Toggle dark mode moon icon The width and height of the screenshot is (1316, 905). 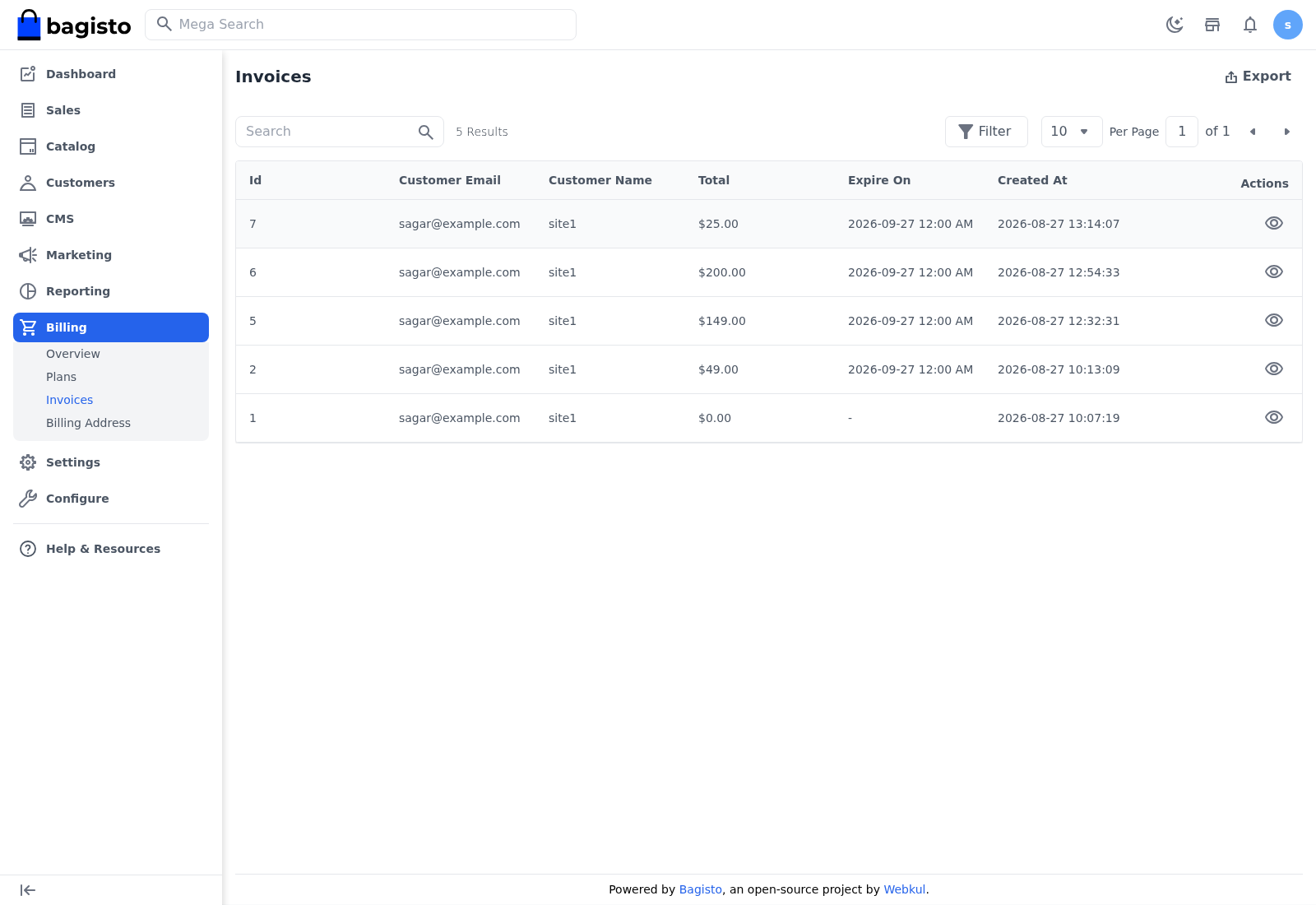(1175, 25)
